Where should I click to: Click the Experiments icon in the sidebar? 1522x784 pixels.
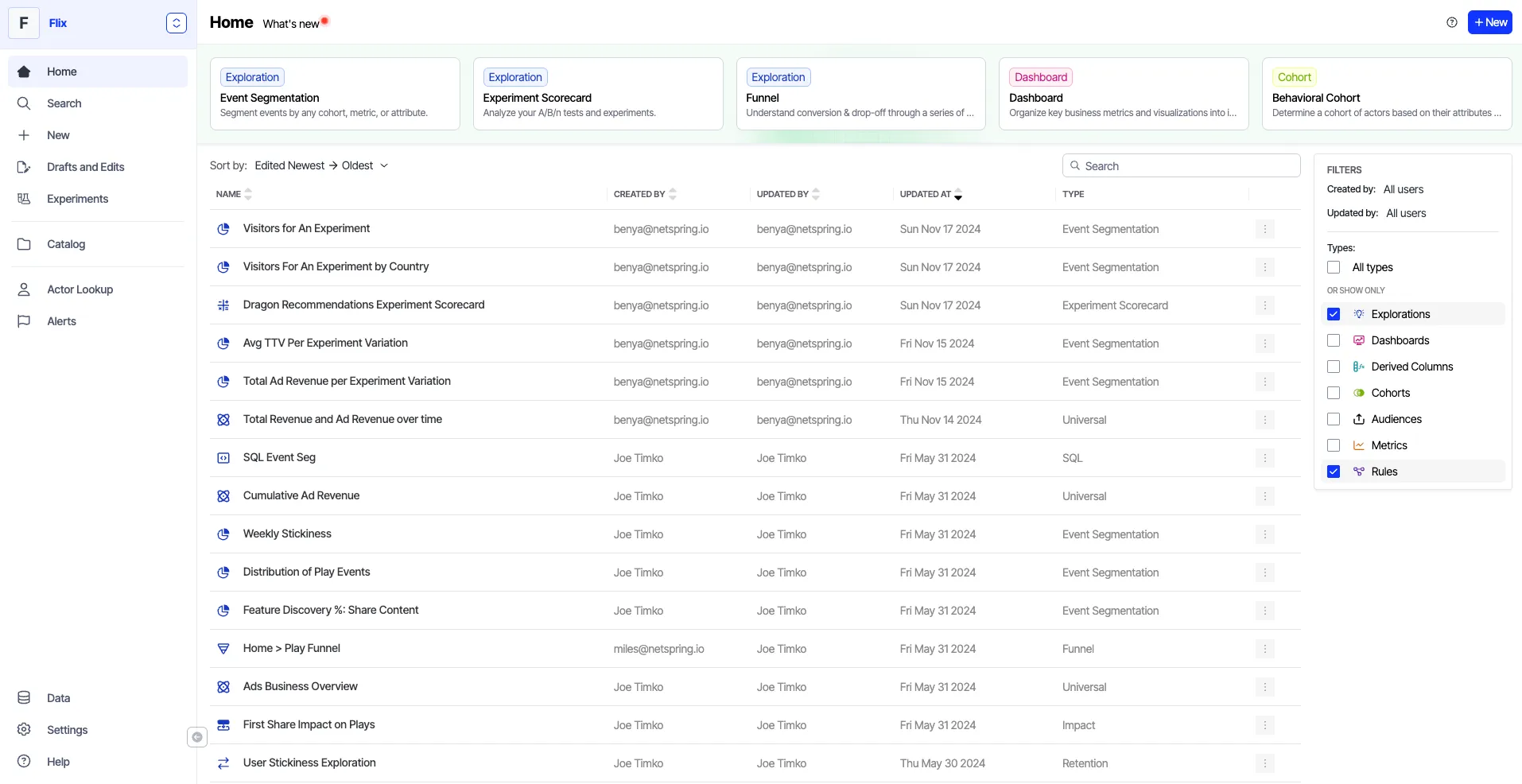point(24,199)
